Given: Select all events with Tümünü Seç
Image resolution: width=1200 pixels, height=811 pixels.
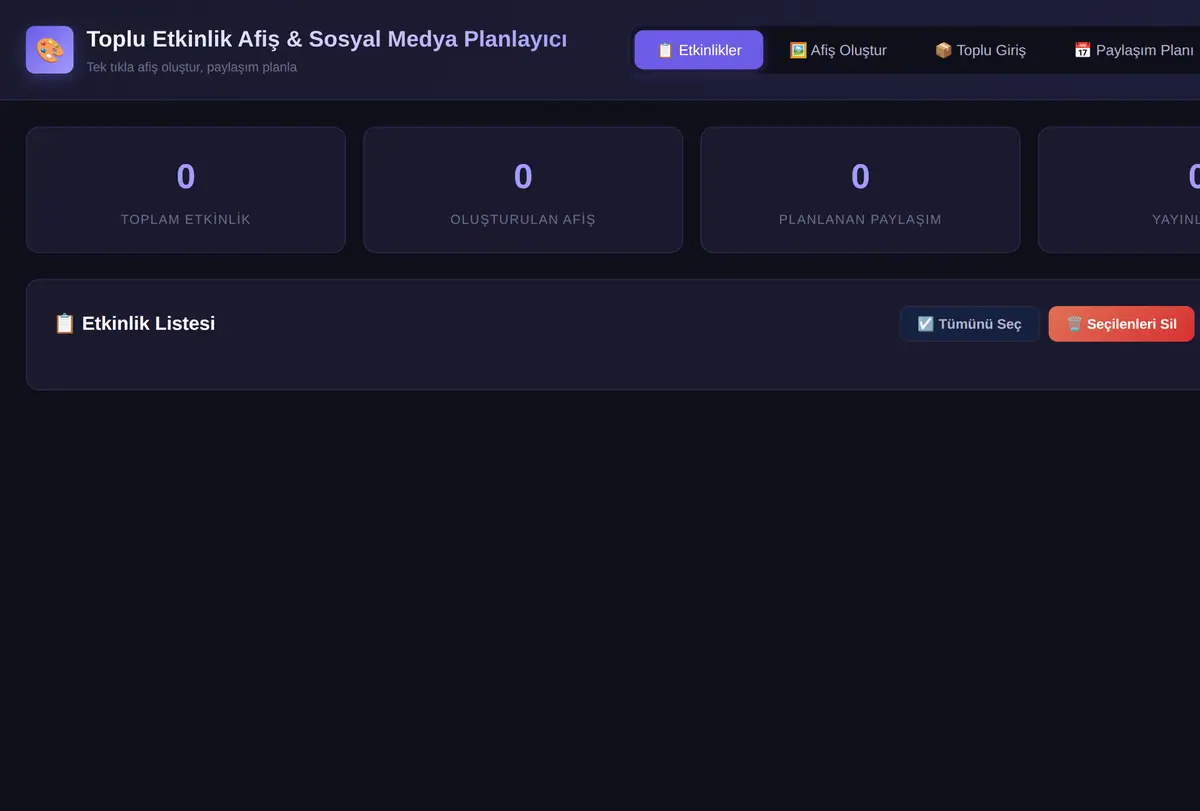Looking at the screenshot, I should coord(970,324).
